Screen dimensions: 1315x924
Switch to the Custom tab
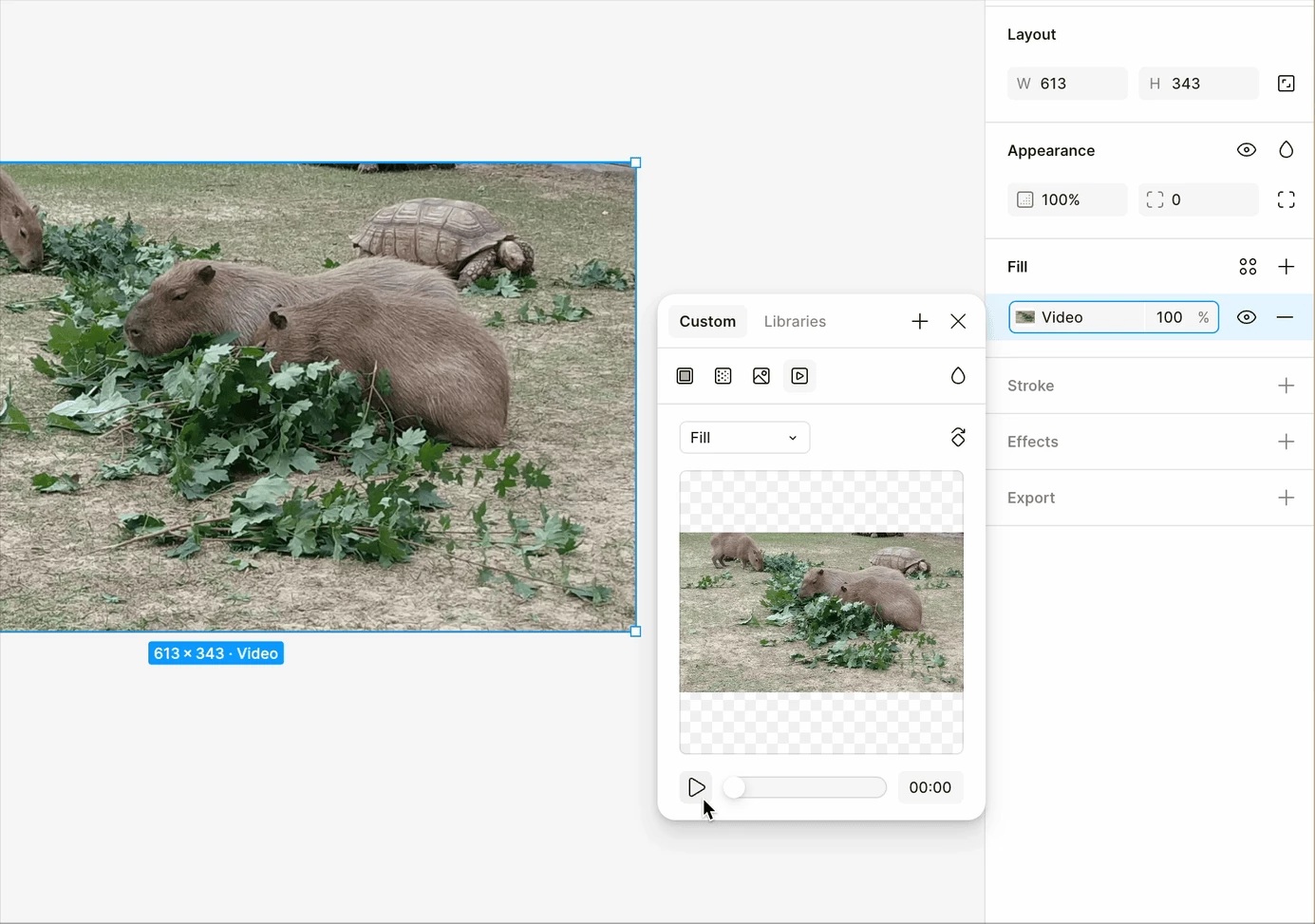point(707,321)
